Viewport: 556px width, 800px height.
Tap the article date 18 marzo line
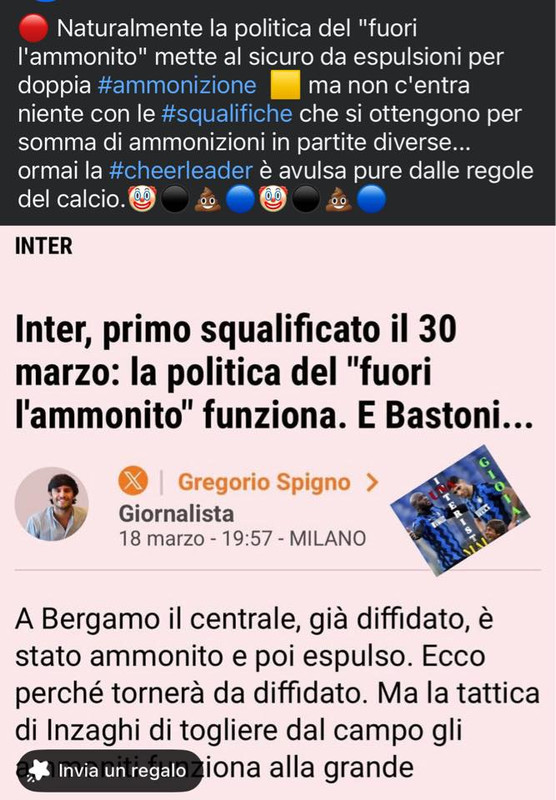[242, 538]
